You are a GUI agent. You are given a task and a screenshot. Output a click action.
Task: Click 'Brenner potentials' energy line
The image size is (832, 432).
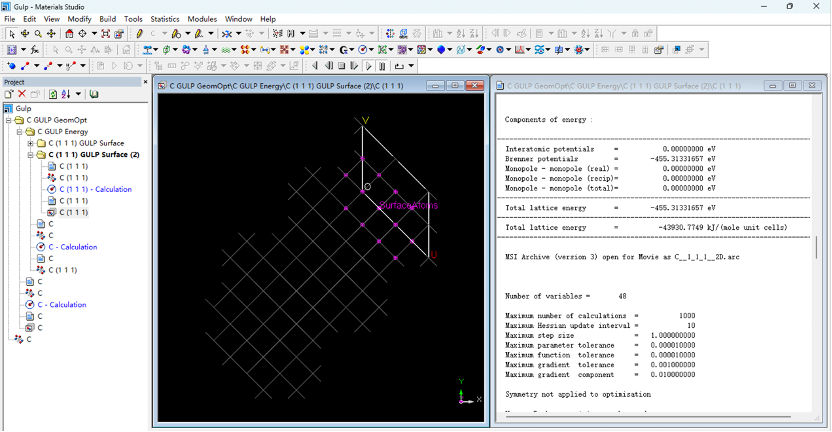coord(610,159)
